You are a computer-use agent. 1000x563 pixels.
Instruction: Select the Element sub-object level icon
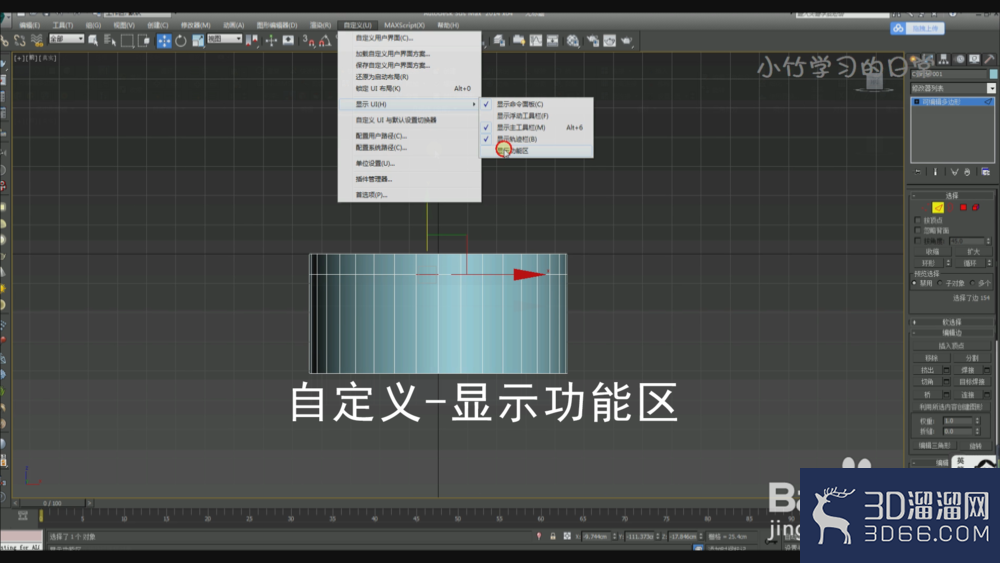click(x=976, y=207)
